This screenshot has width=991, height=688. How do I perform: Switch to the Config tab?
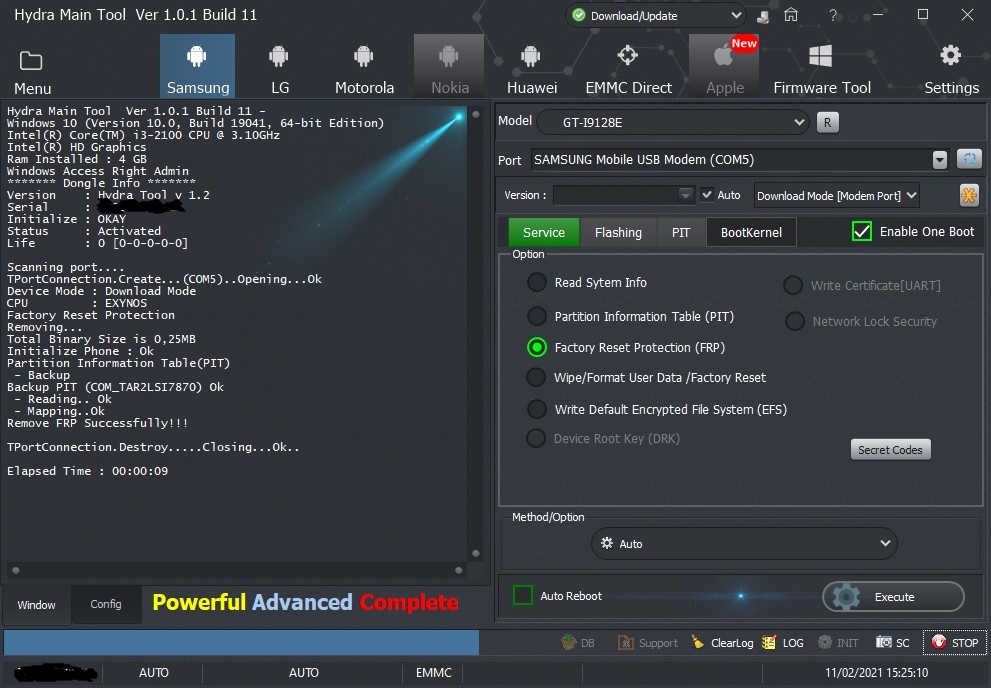(106, 604)
